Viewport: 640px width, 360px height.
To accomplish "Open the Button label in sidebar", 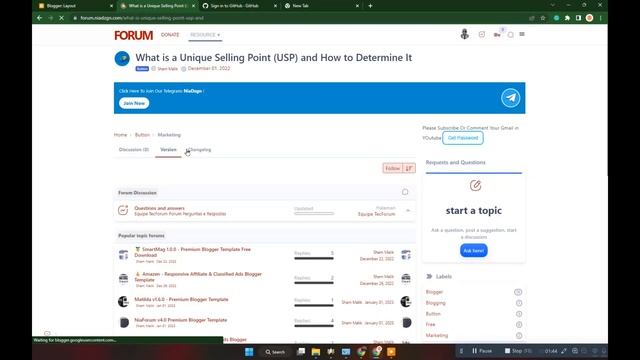I will click(433, 314).
